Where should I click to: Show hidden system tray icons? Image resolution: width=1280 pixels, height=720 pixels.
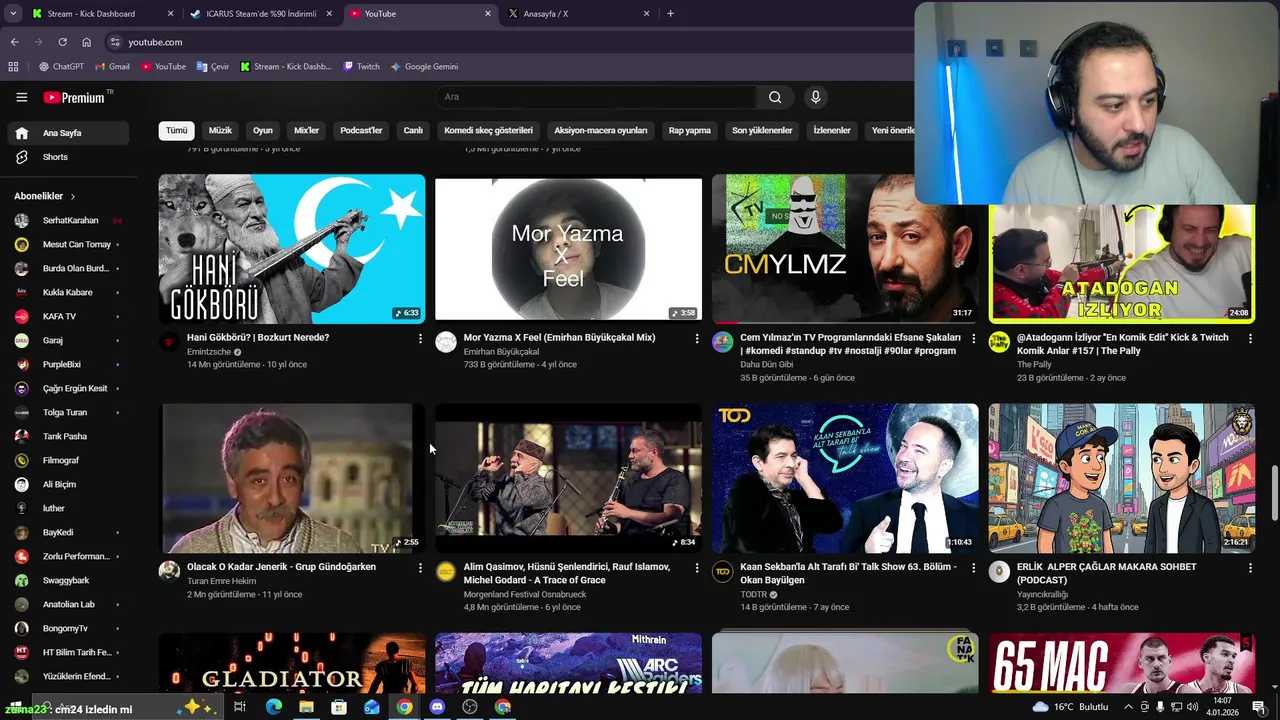1129,707
